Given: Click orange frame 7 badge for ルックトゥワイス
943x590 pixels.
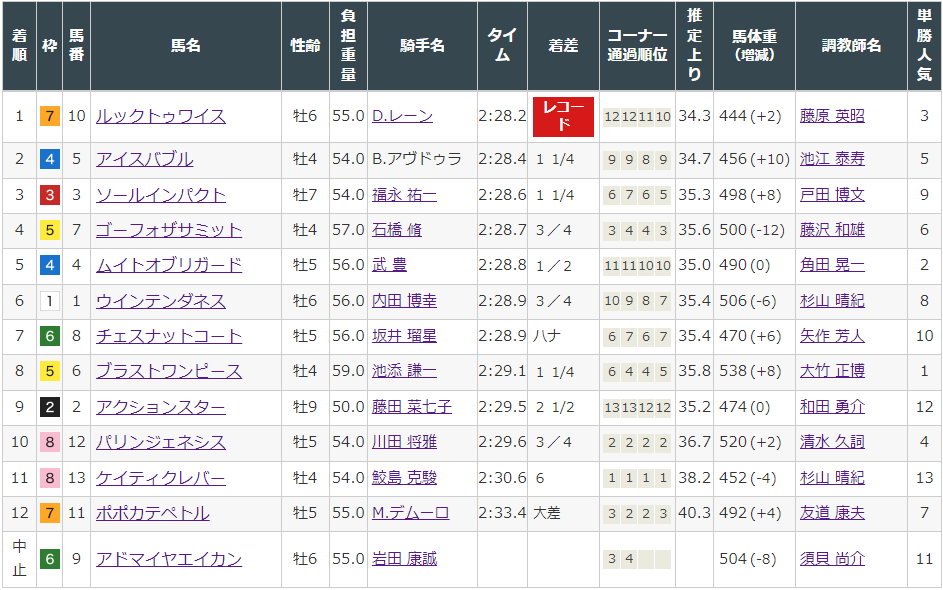Looking at the screenshot, I should (x=50, y=116).
